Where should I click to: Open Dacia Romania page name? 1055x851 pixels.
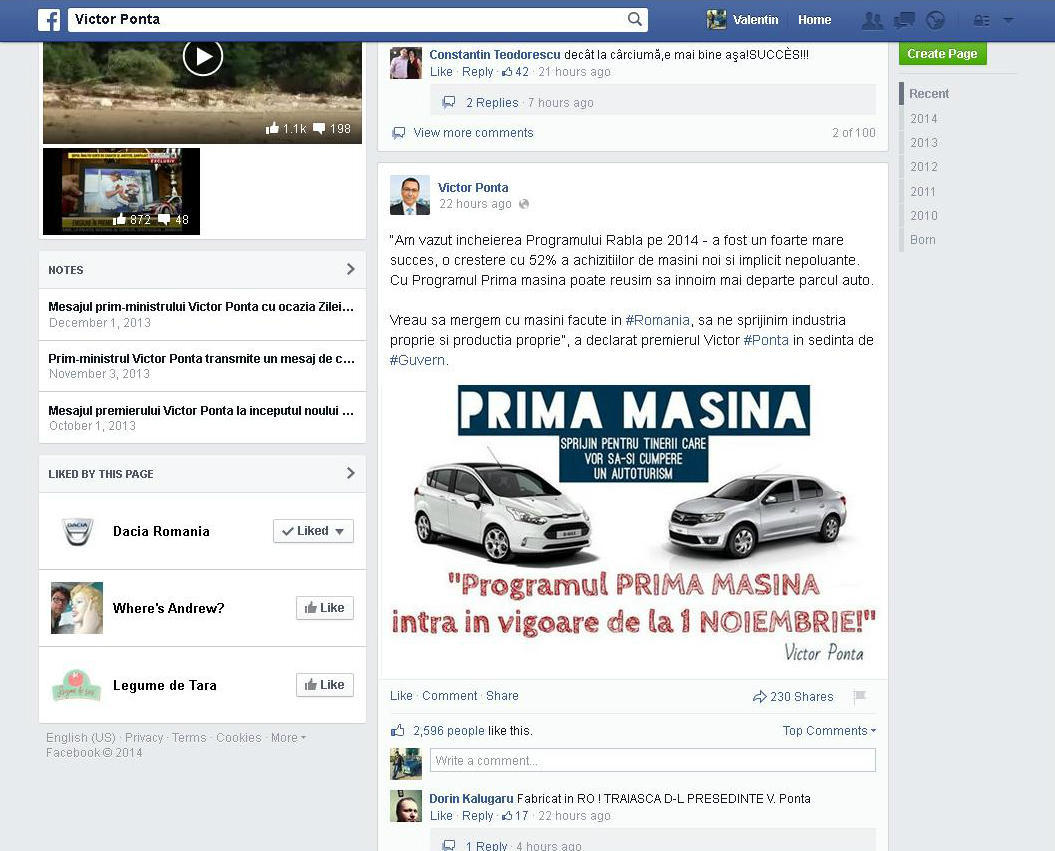click(x=161, y=531)
